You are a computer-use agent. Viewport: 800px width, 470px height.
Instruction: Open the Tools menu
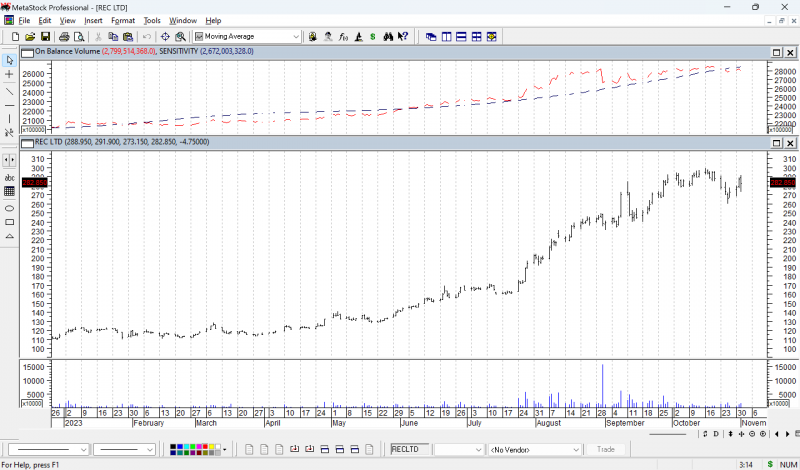tap(152, 20)
